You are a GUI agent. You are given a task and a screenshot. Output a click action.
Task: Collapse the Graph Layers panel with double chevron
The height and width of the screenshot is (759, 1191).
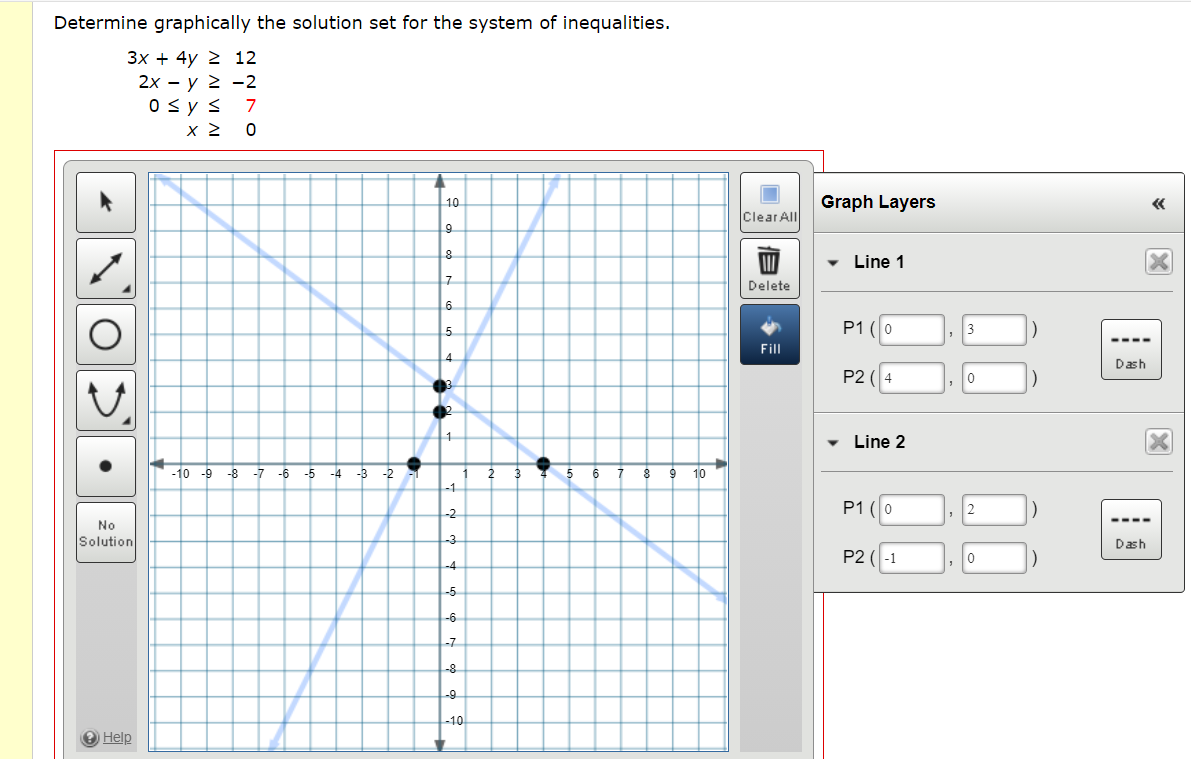pos(1157,203)
